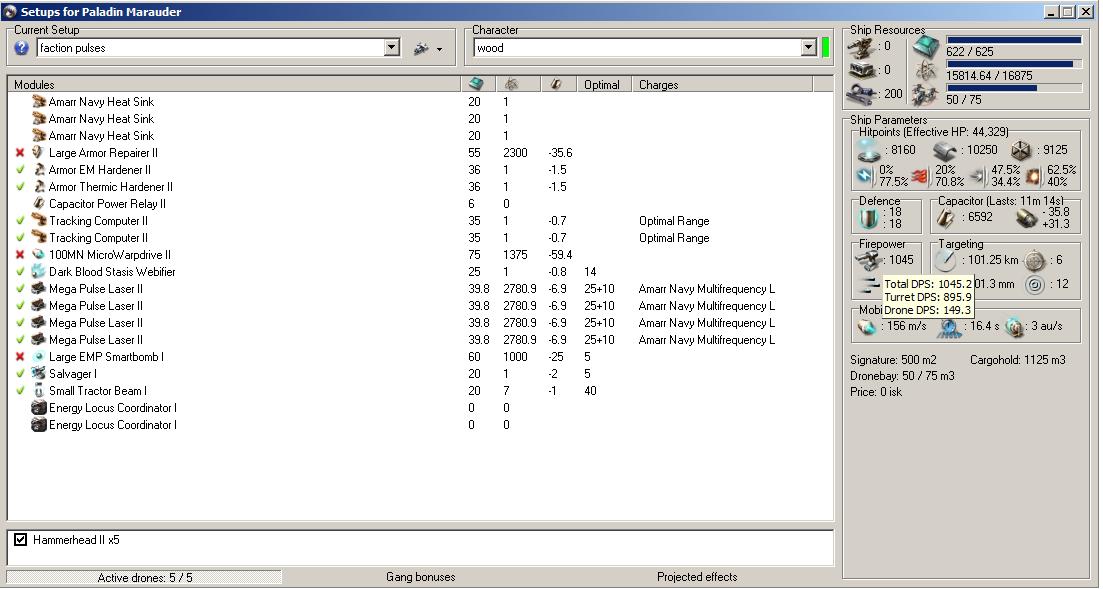Screen dimensions: 1103x589
Task: Click the Active drones: 5 / 5 bar
Action: [x=145, y=577]
